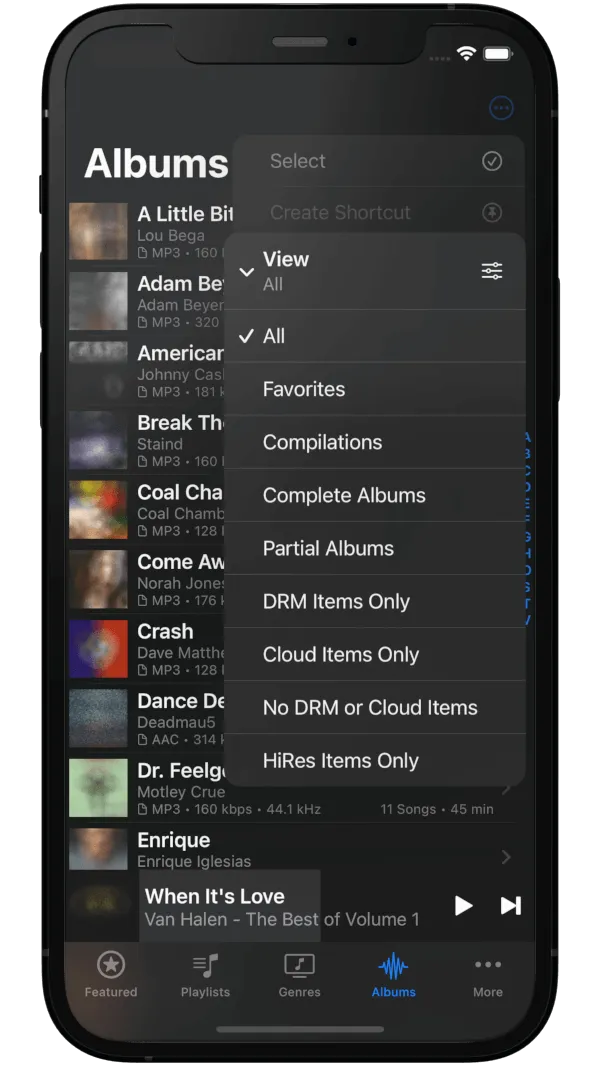
Task: Expand the Enrique row chevron
Action: (x=506, y=857)
